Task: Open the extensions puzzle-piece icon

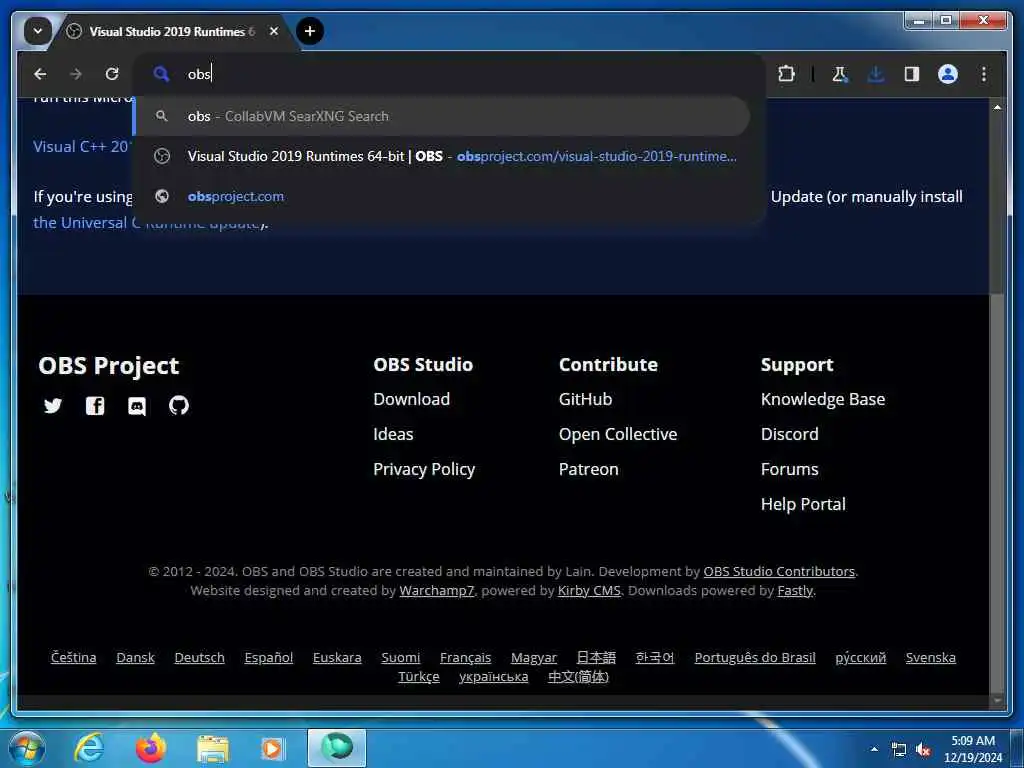Action: 786,74
